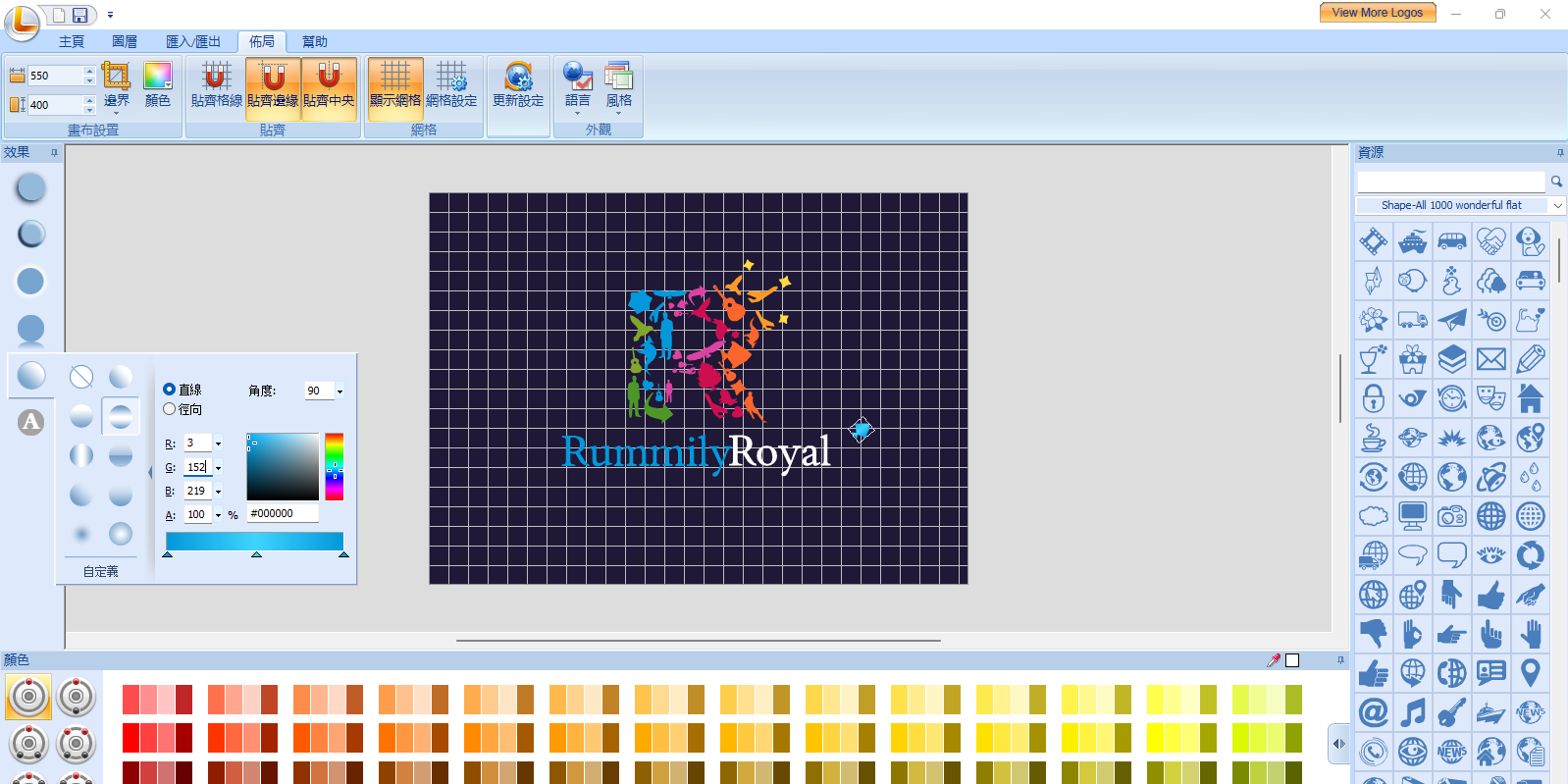
Task: Select the house shape in resources panel
Action: tap(1530, 398)
